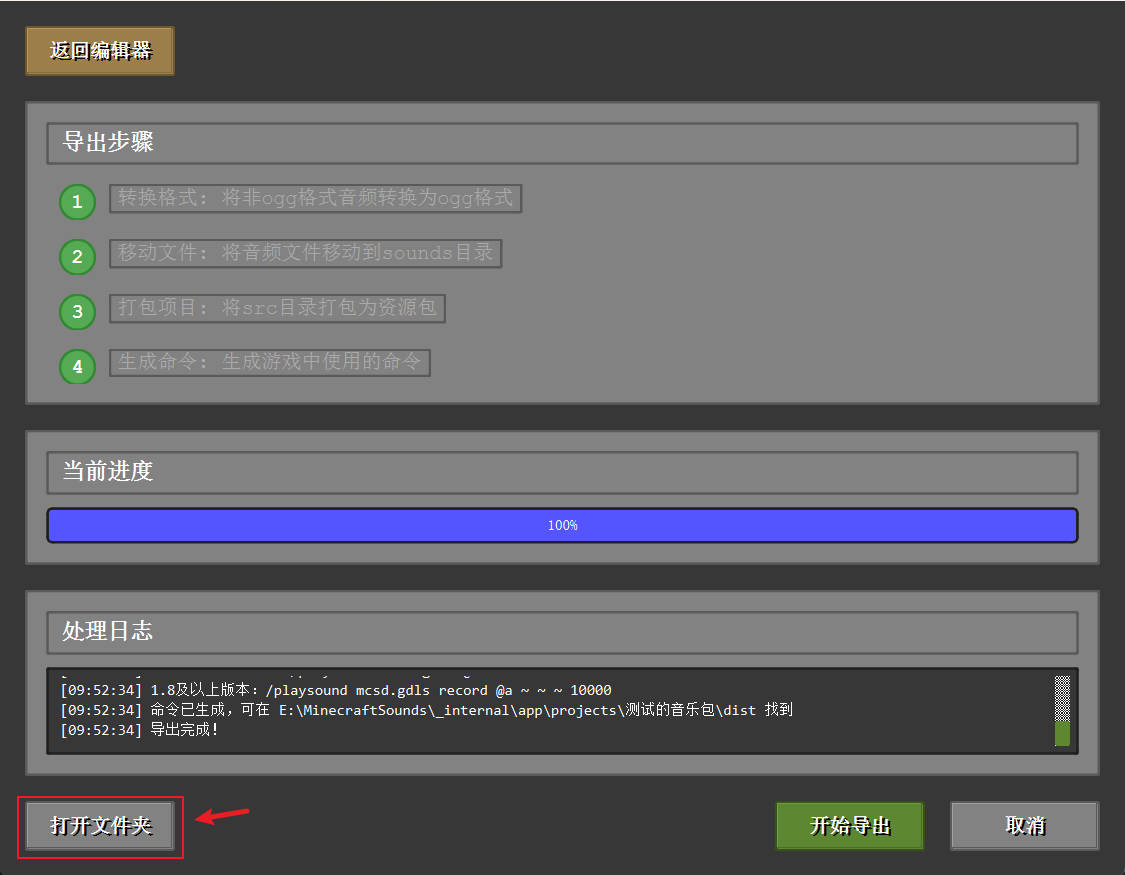Click the green step 2 circle icon
Image resolution: width=1125 pixels, height=875 pixels.
[77, 257]
